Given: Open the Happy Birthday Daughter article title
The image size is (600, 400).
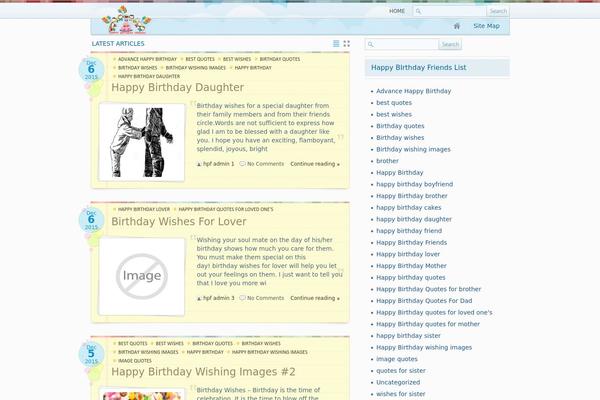Looking at the screenshot, I should pos(178,87).
